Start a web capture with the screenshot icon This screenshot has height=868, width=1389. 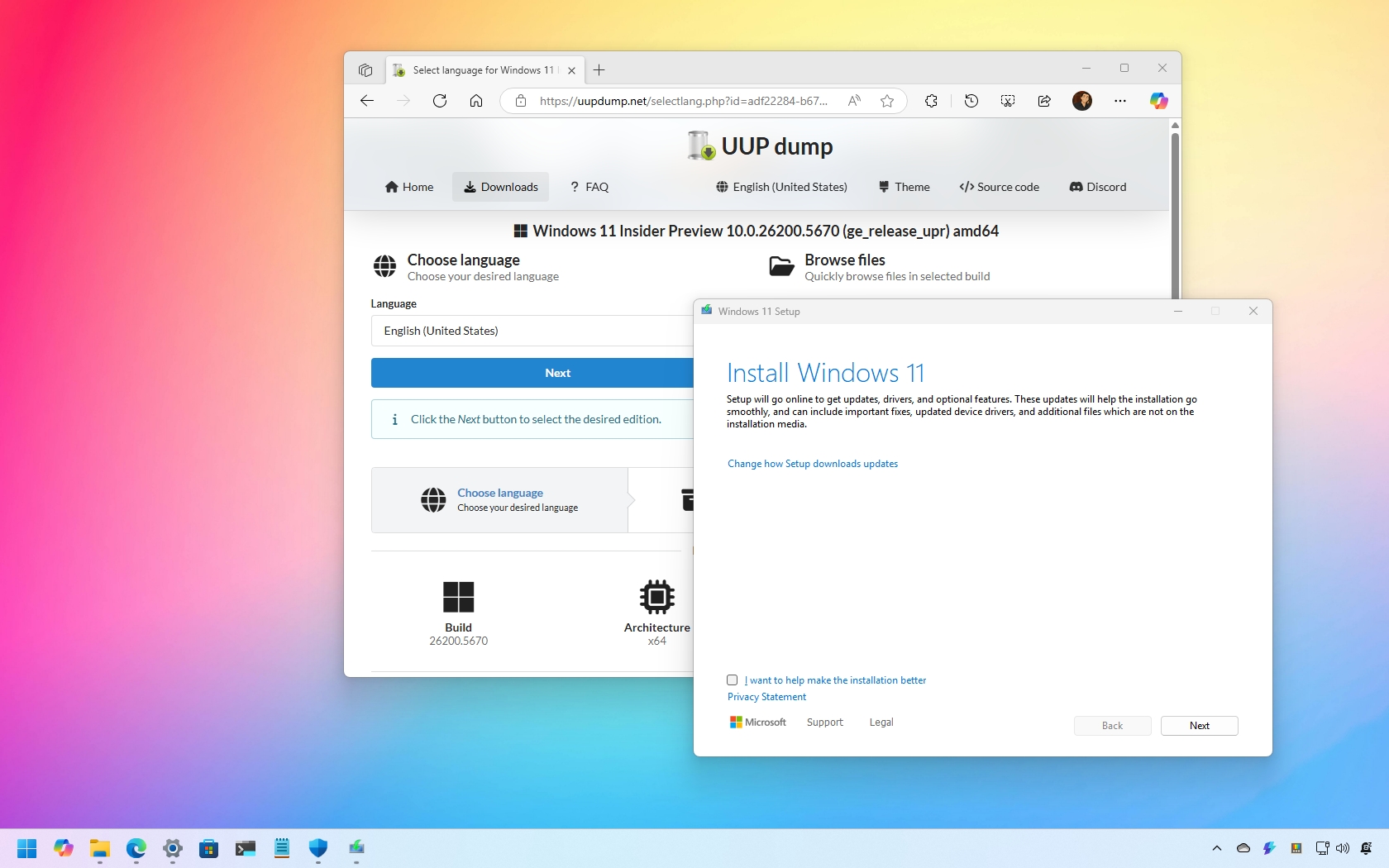[1007, 101]
